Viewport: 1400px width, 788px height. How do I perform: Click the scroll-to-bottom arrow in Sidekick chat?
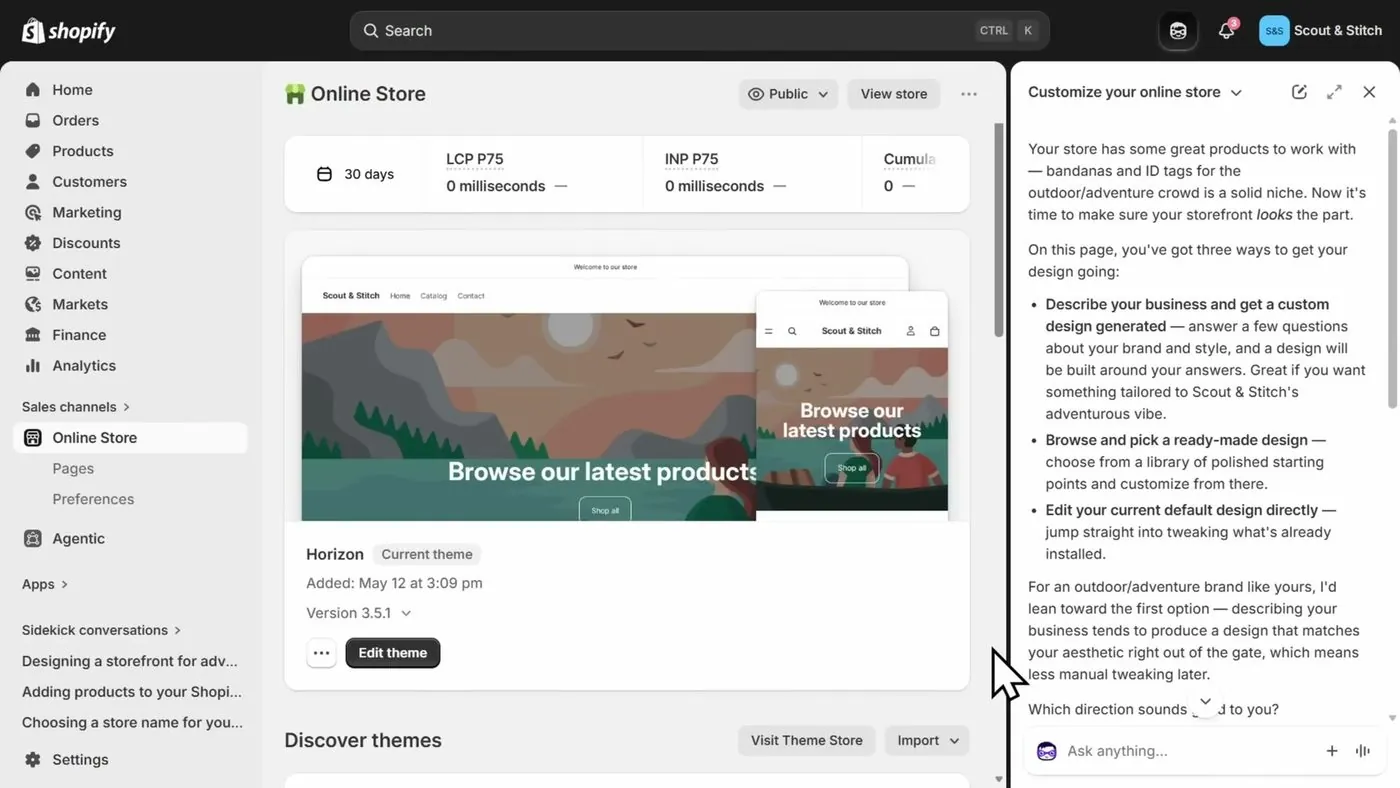[1205, 701]
